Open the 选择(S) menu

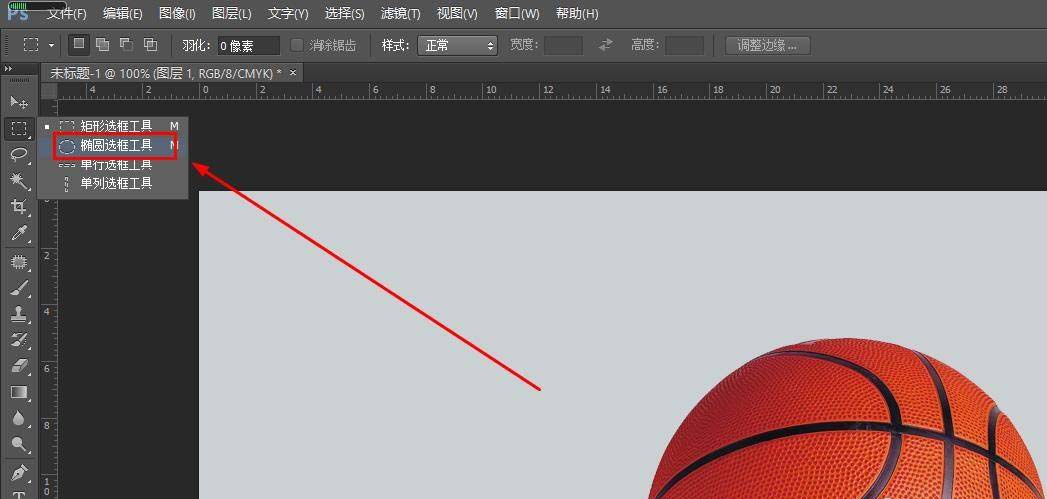[345, 13]
